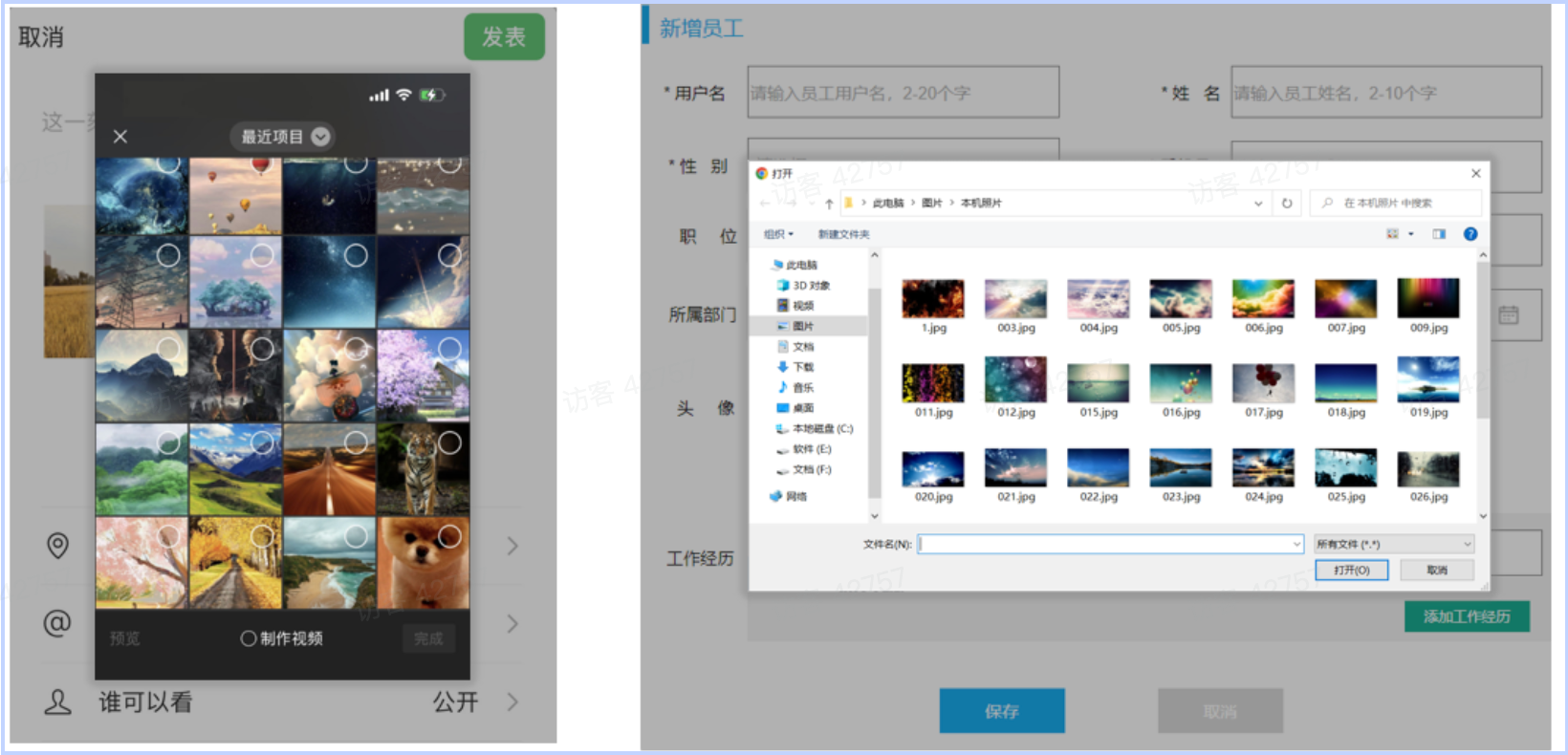Image resolution: width=1568 pixels, height=755 pixels.
Task: Enable the 制作视频 radio option
Action: pos(249,638)
